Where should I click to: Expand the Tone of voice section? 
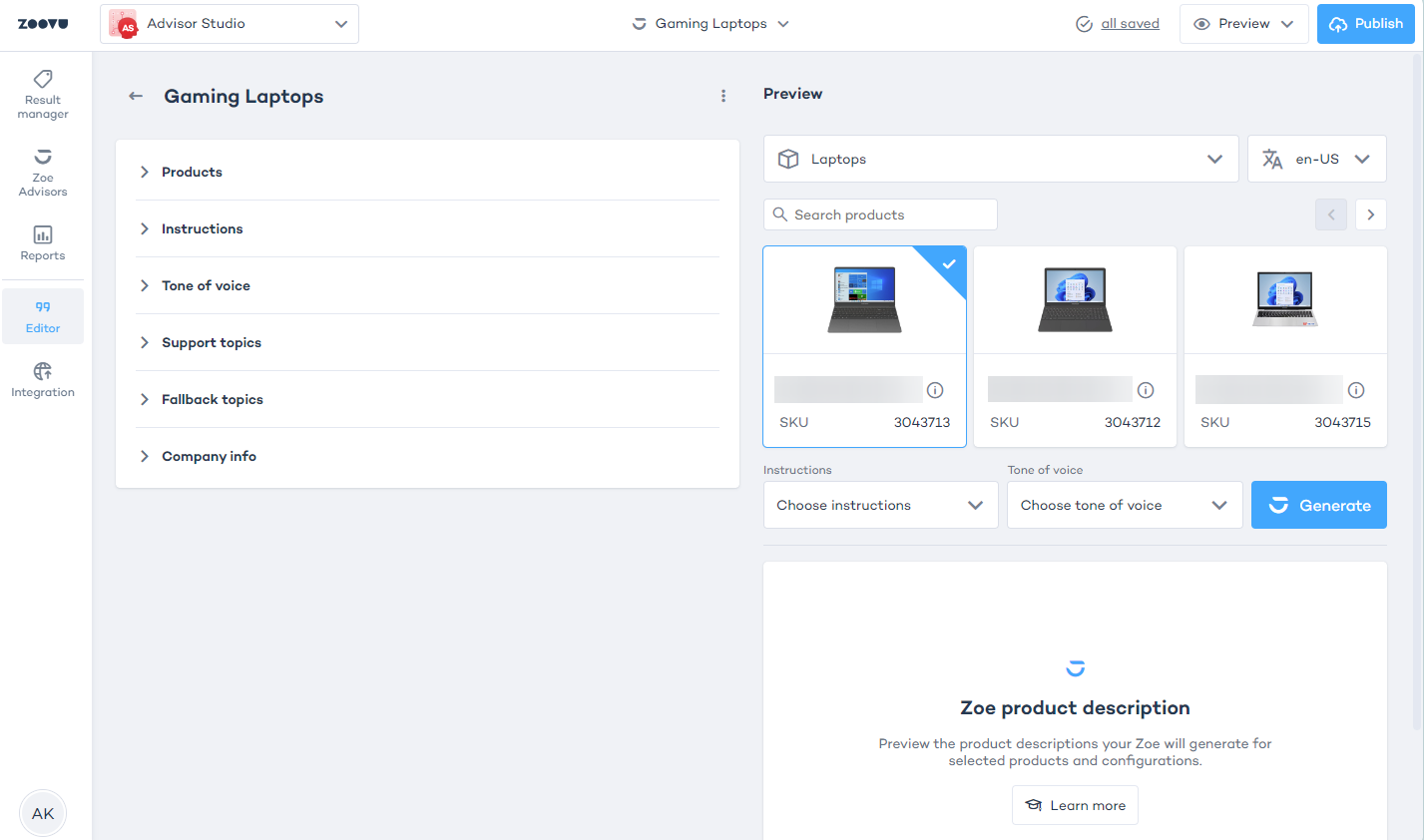pyautogui.click(x=206, y=286)
